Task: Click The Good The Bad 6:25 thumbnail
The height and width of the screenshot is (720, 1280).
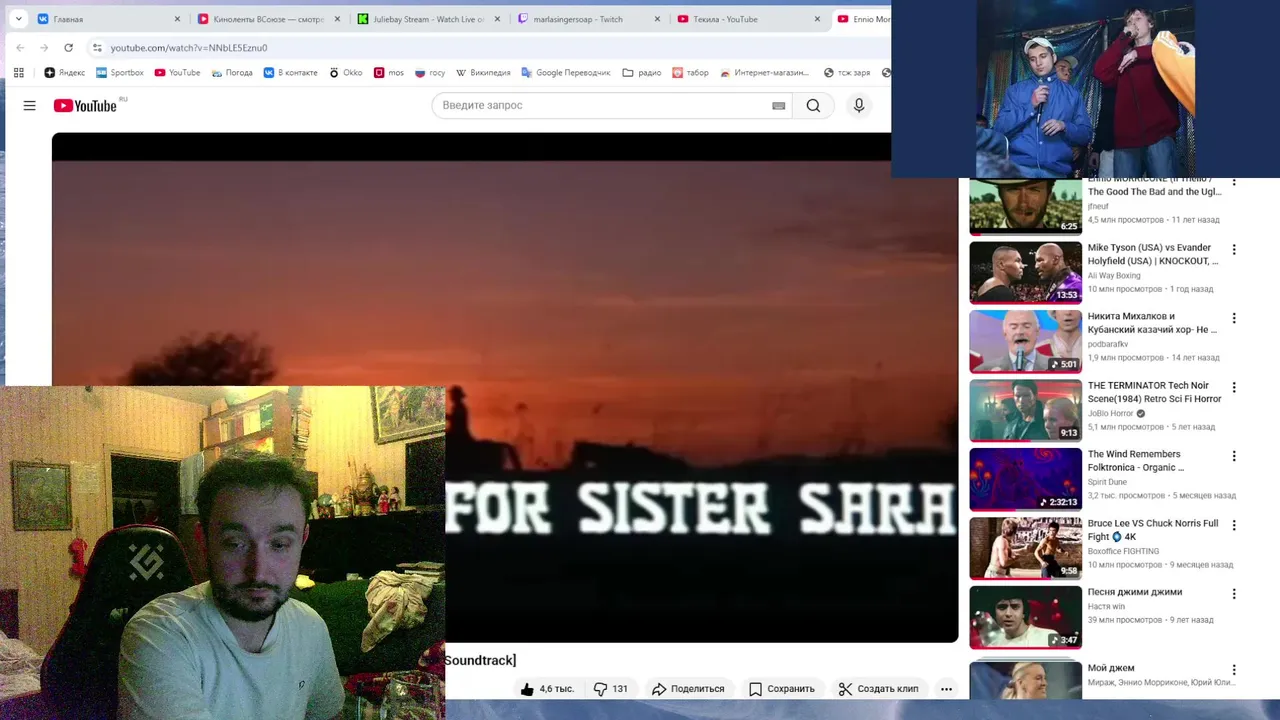Action: [1025, 206]
